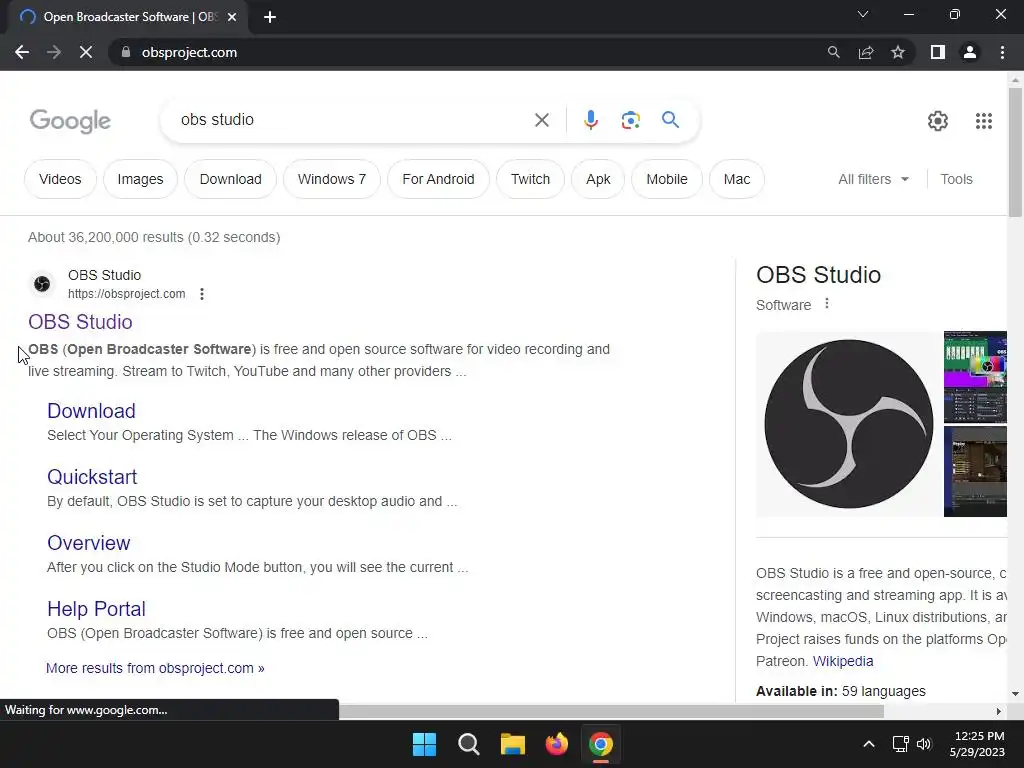This screenshot has width=1024, height=768.
Task: Open the Tools button
Action: [x=956, y=179]
